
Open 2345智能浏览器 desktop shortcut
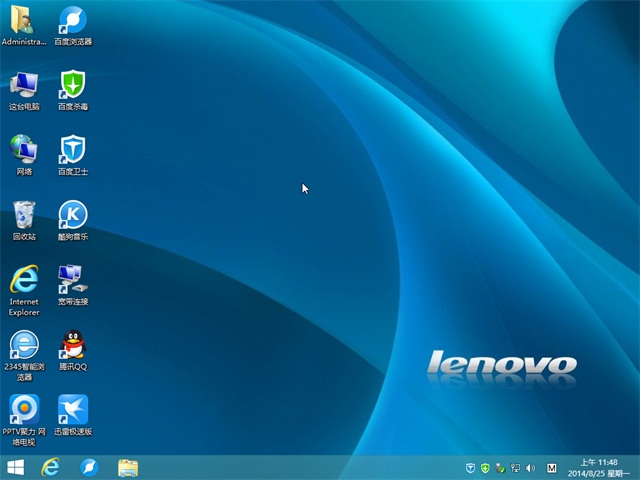[23, 344]
